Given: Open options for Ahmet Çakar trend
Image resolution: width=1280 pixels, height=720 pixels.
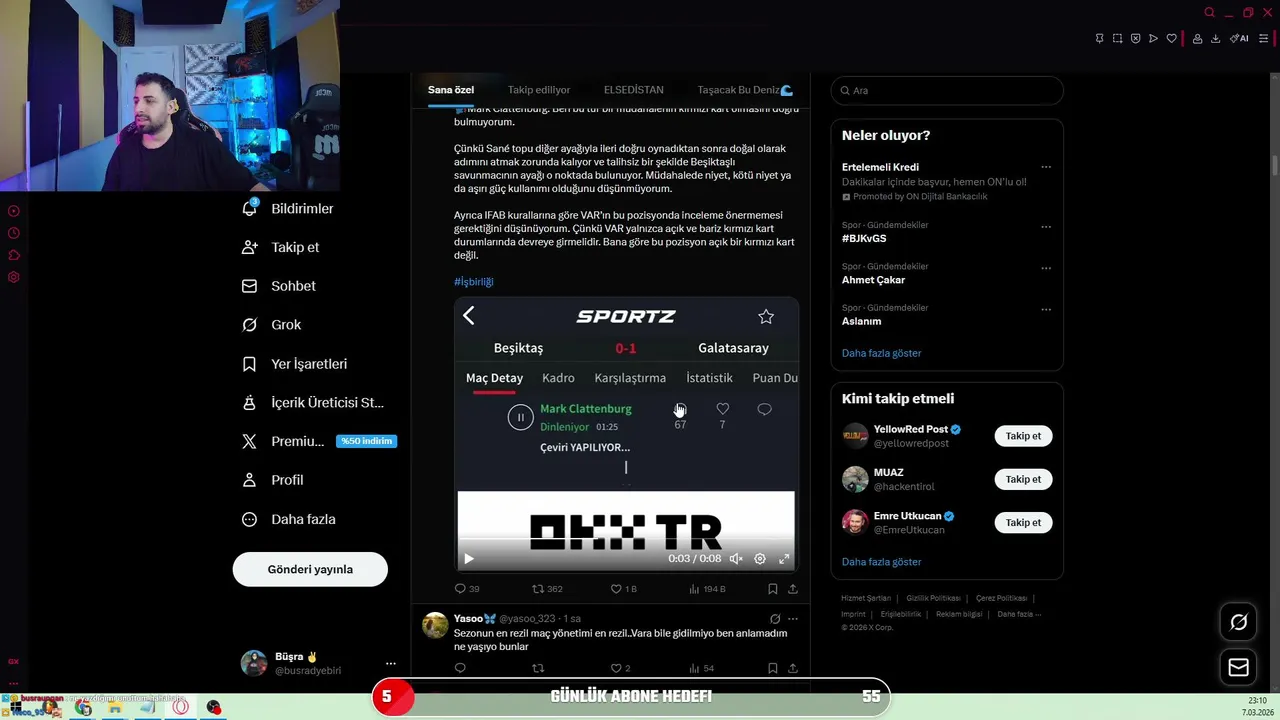Looking at the screenshot, I should (1046, 268).
